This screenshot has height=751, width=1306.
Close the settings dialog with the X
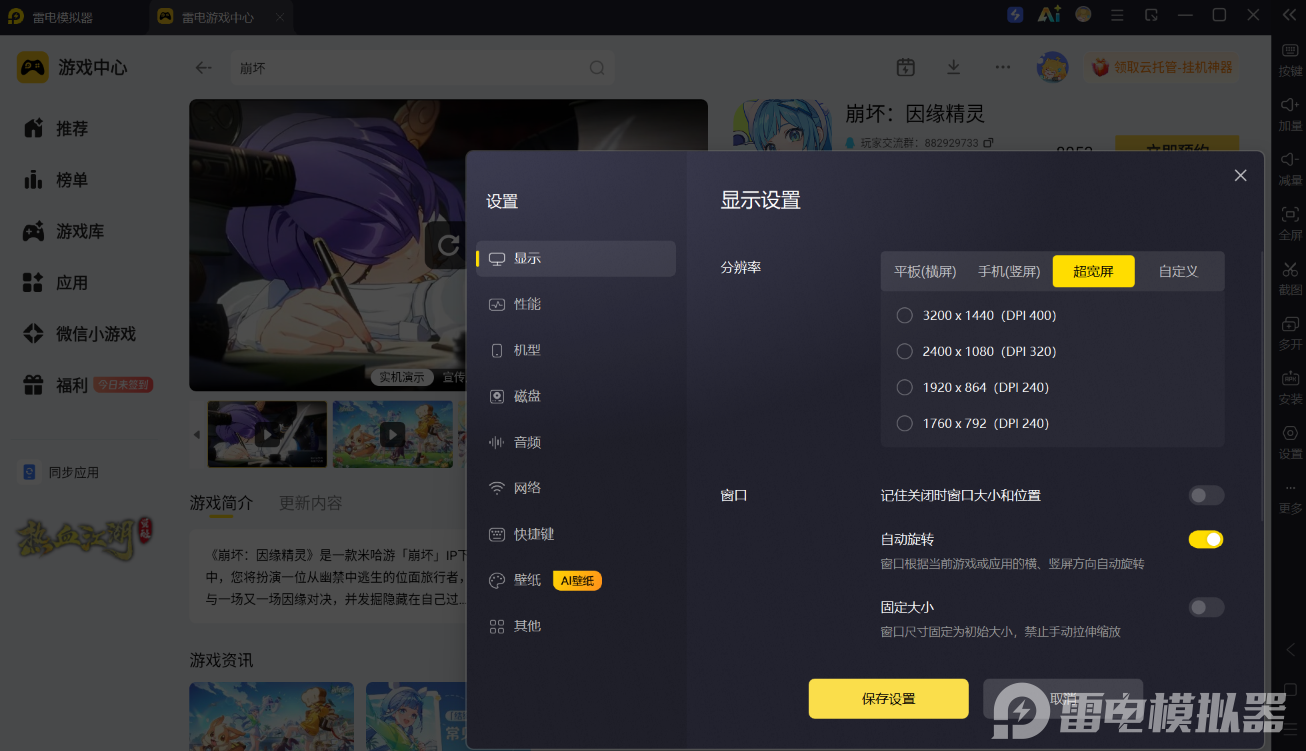click(x=1240, y=175)
